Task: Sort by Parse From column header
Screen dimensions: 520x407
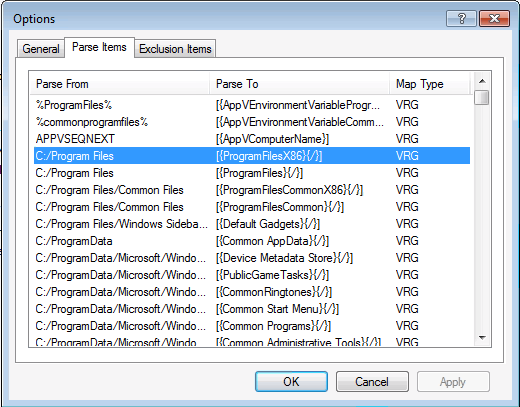Action: 119,84
